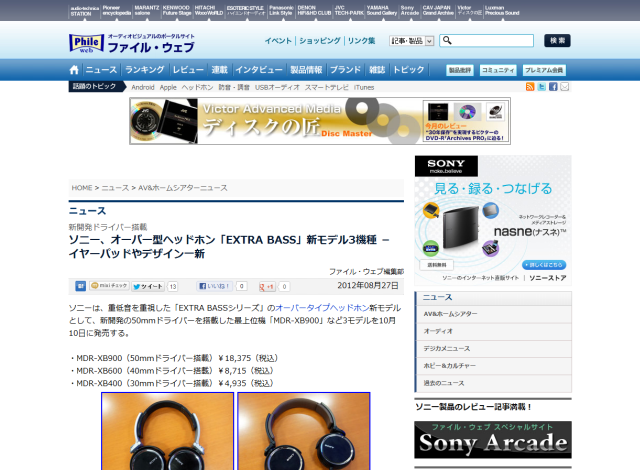This screenshot has width=640, height=470.
Task: Click the Sony Arcade banner
Action: click(x=493, y=440)
